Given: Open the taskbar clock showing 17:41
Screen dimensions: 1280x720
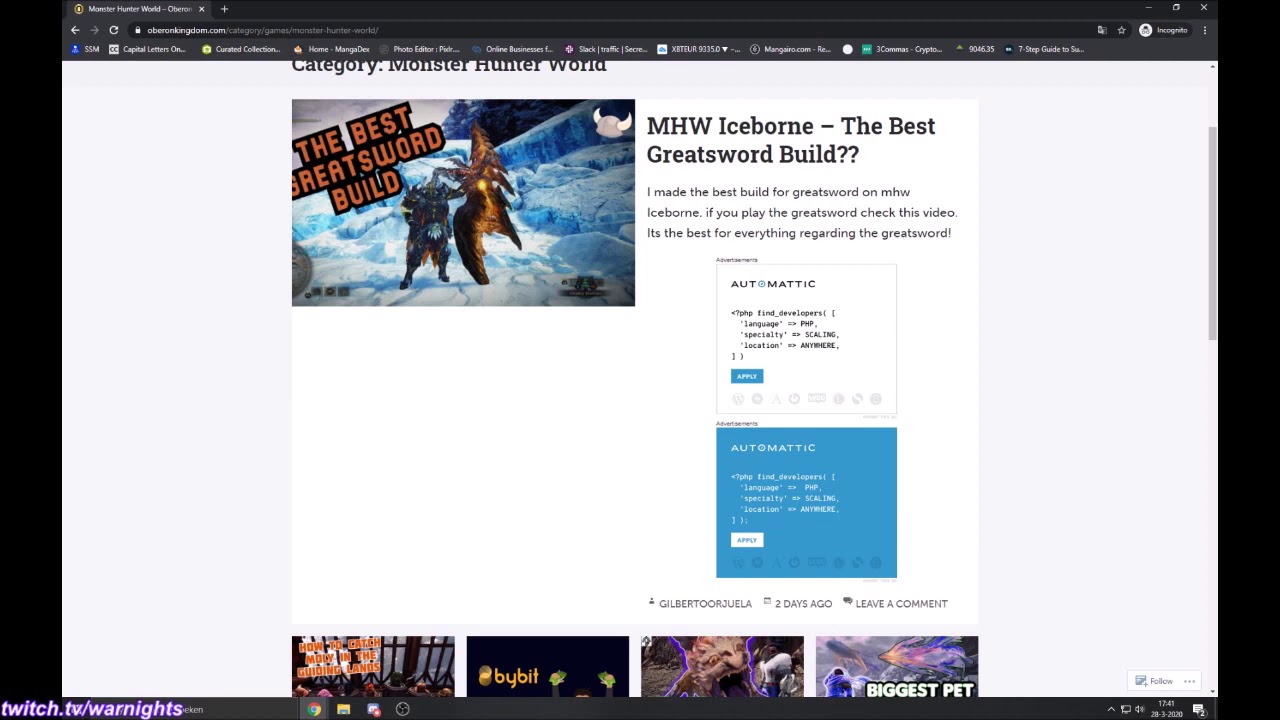Looking at the screenshot, I should tap(1166, 709).
